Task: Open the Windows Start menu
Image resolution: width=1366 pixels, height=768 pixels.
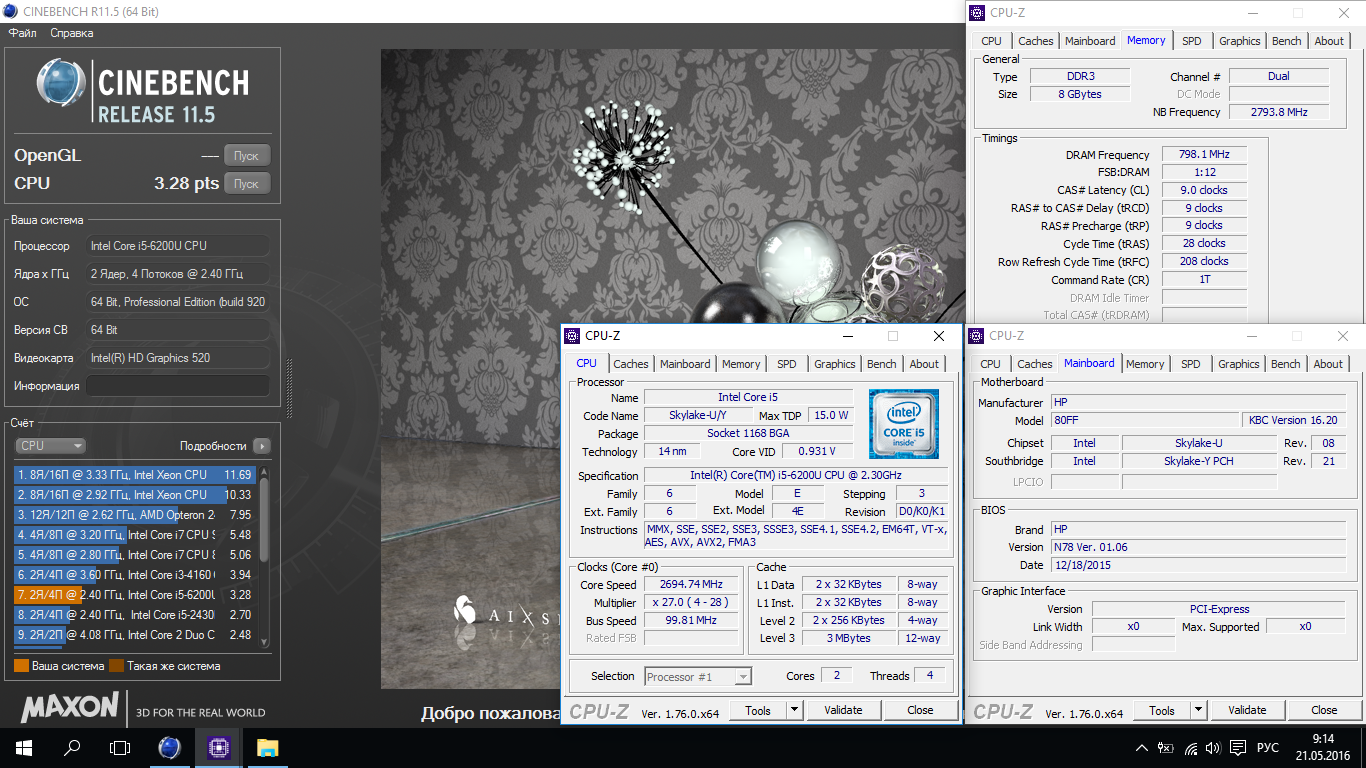Action: point(23,747)
